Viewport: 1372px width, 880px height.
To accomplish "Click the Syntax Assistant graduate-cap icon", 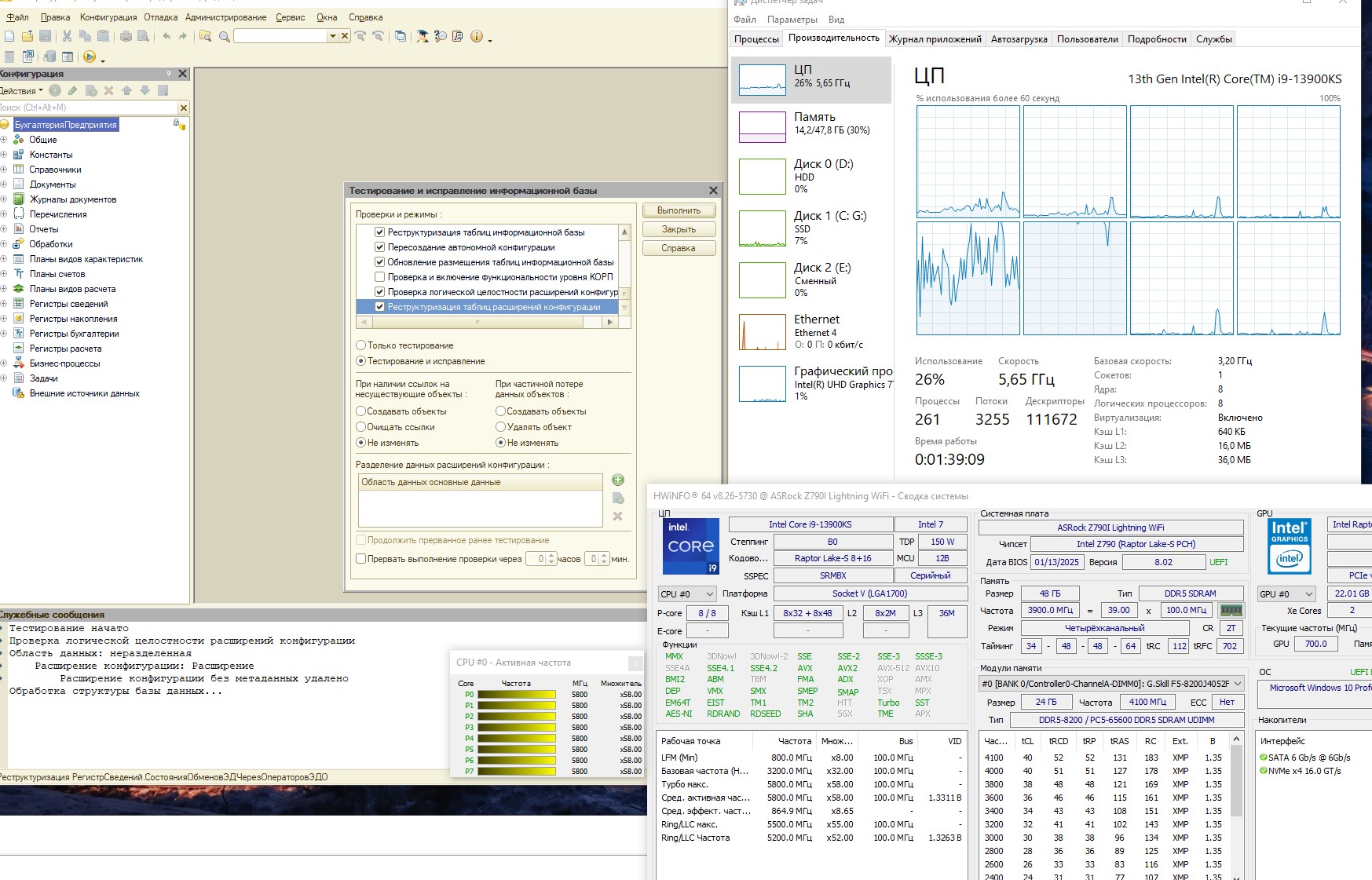I will tap(423, 36).
